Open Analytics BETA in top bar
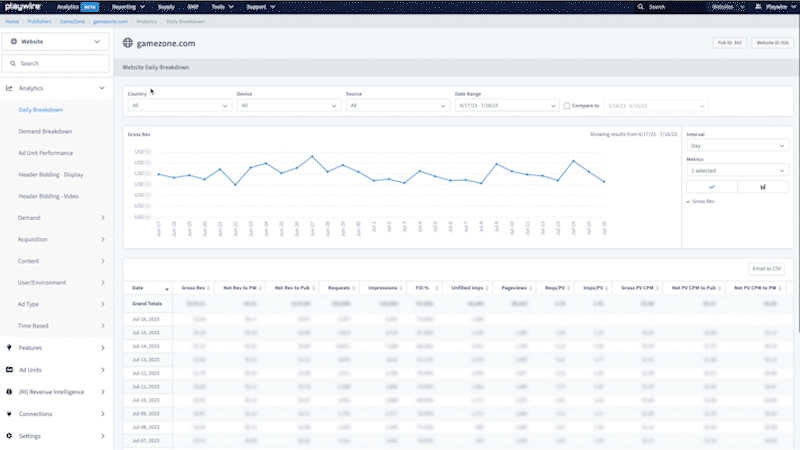 [77, 7]
